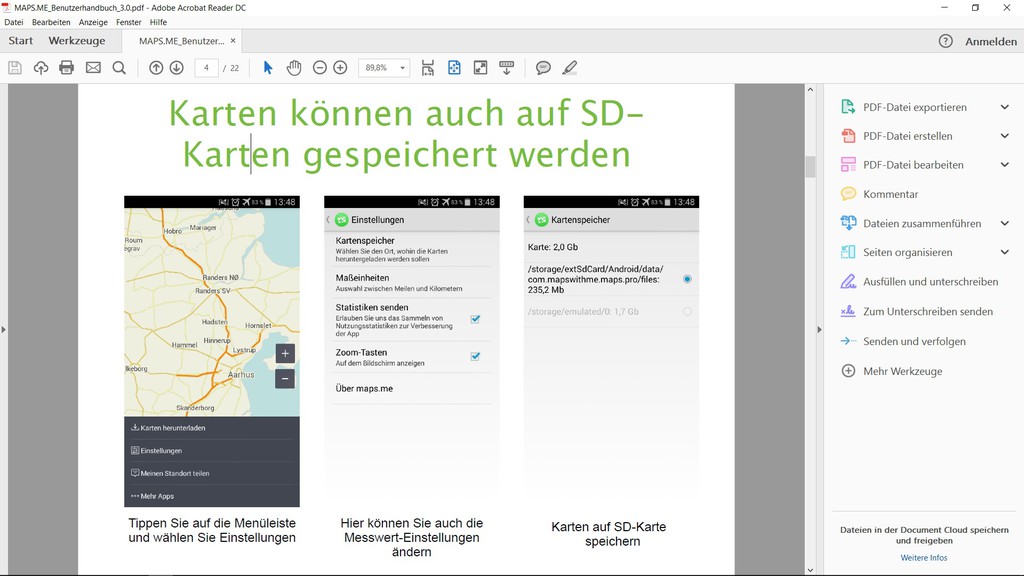Select the MAPS.ME_Benutzer... document tab

[x=182, y=40]
